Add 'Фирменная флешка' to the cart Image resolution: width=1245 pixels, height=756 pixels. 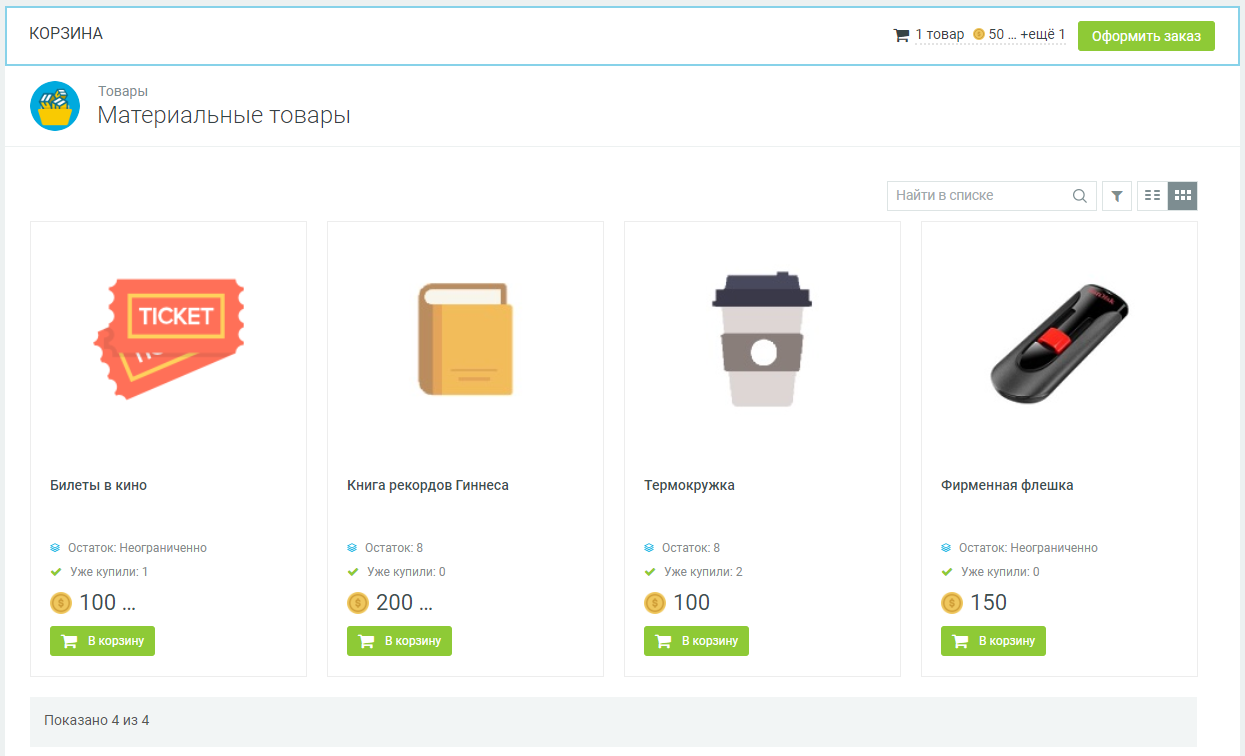tap(993, 641)
